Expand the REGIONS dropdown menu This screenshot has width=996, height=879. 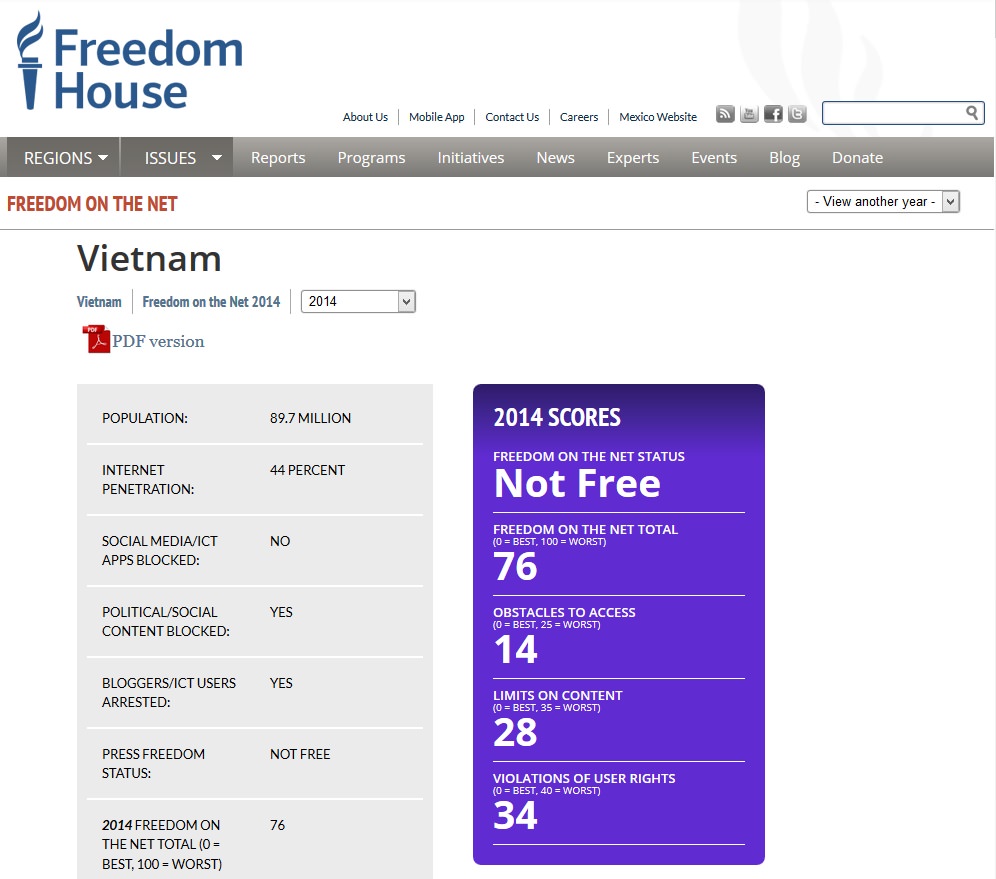click(65, 158)
